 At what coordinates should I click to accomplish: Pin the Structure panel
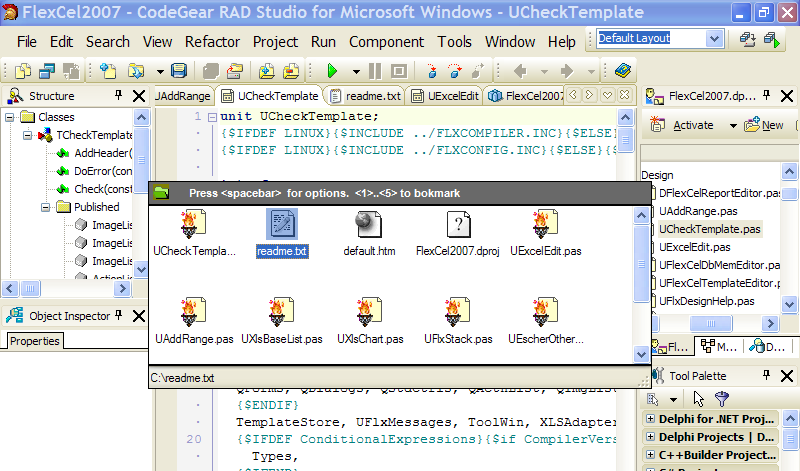coord(118,95)
